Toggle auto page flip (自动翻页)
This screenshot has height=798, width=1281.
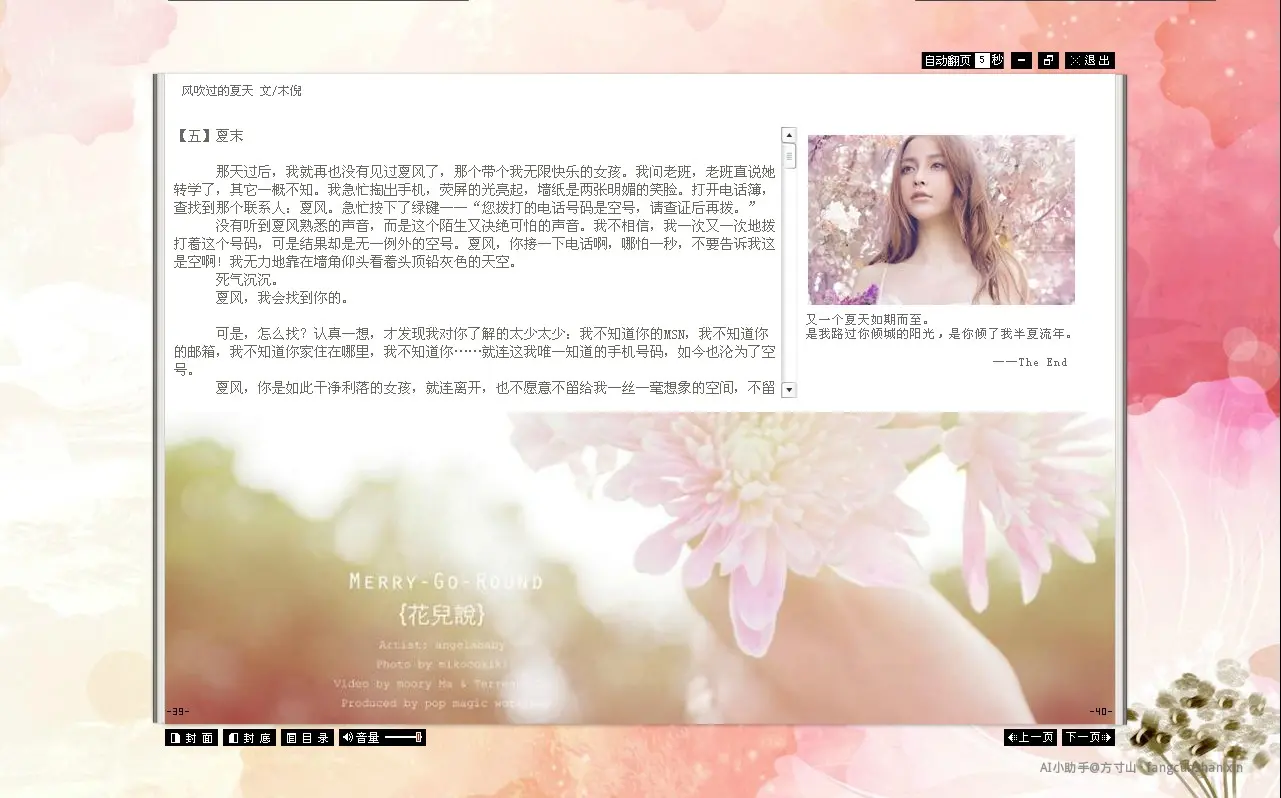[x=947, y=61]
